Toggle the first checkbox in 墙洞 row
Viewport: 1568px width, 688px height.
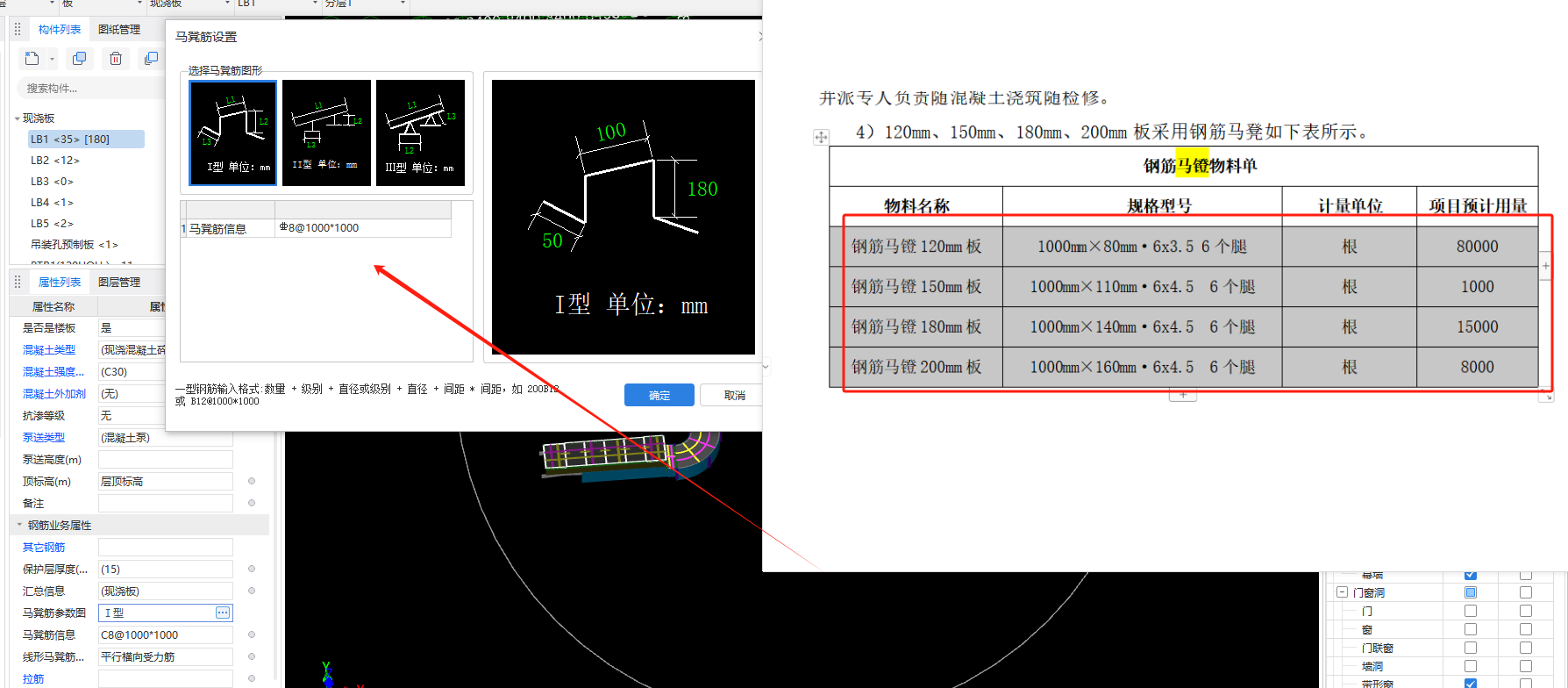[1471, 666]
